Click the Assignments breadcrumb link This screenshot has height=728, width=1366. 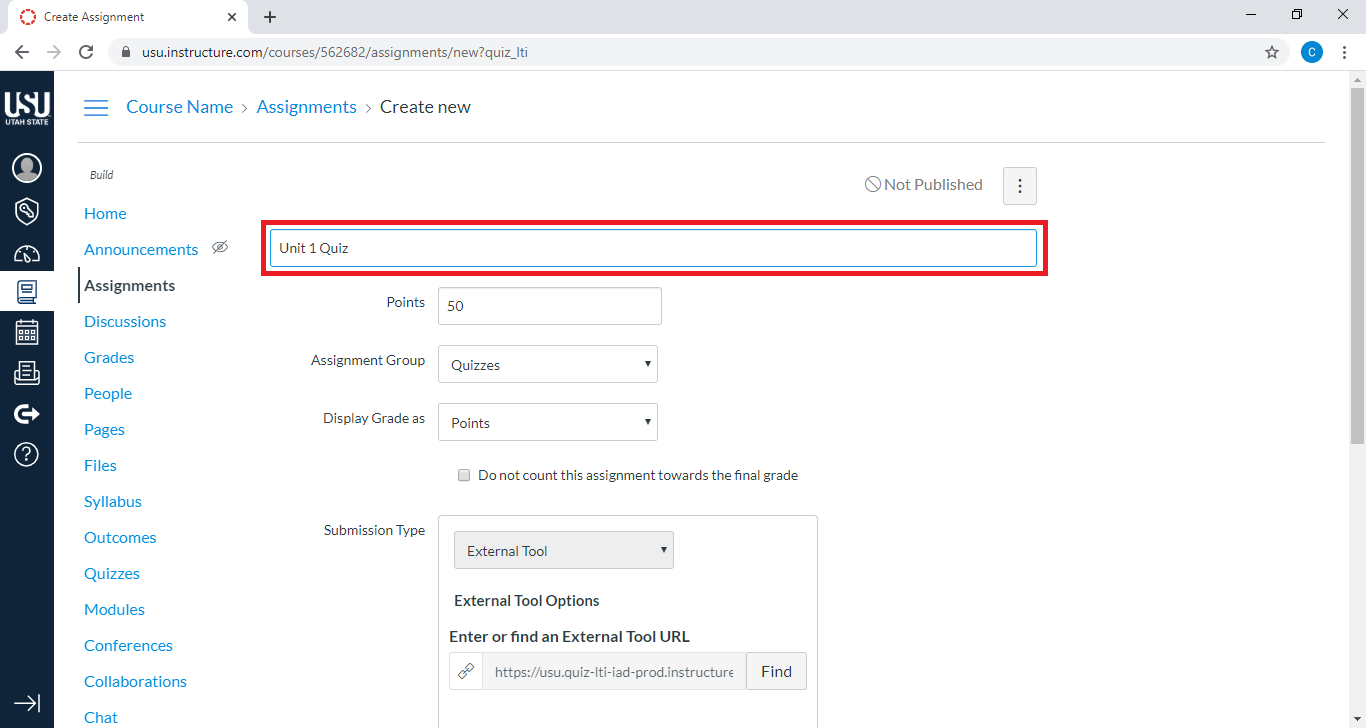click(306, 107)
